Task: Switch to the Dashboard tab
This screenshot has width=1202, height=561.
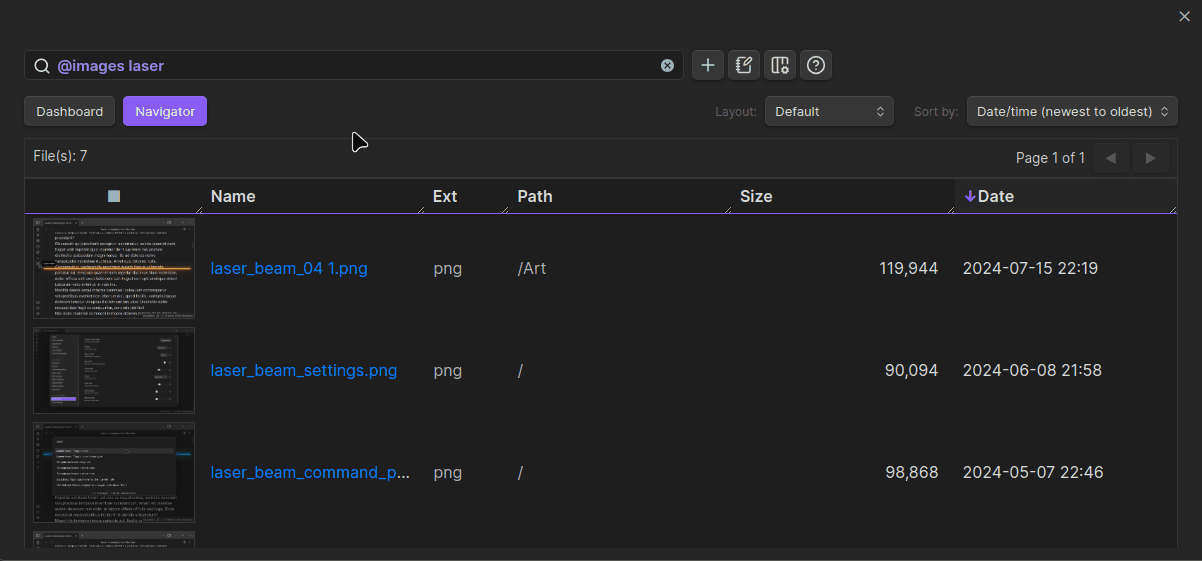Action: (x=70, y=112)
